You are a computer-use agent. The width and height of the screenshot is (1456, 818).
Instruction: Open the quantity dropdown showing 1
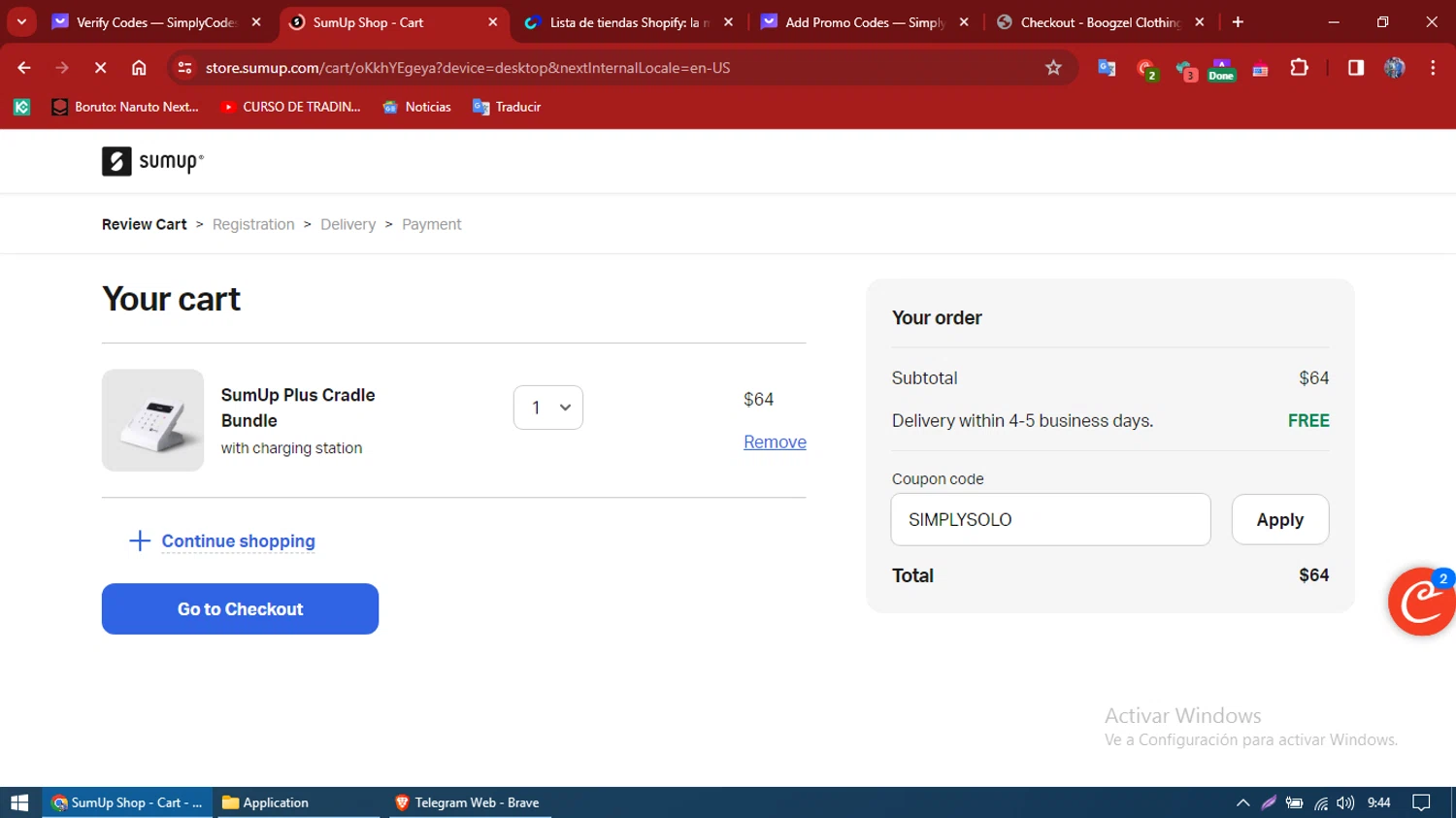click(x=548, y=408)
